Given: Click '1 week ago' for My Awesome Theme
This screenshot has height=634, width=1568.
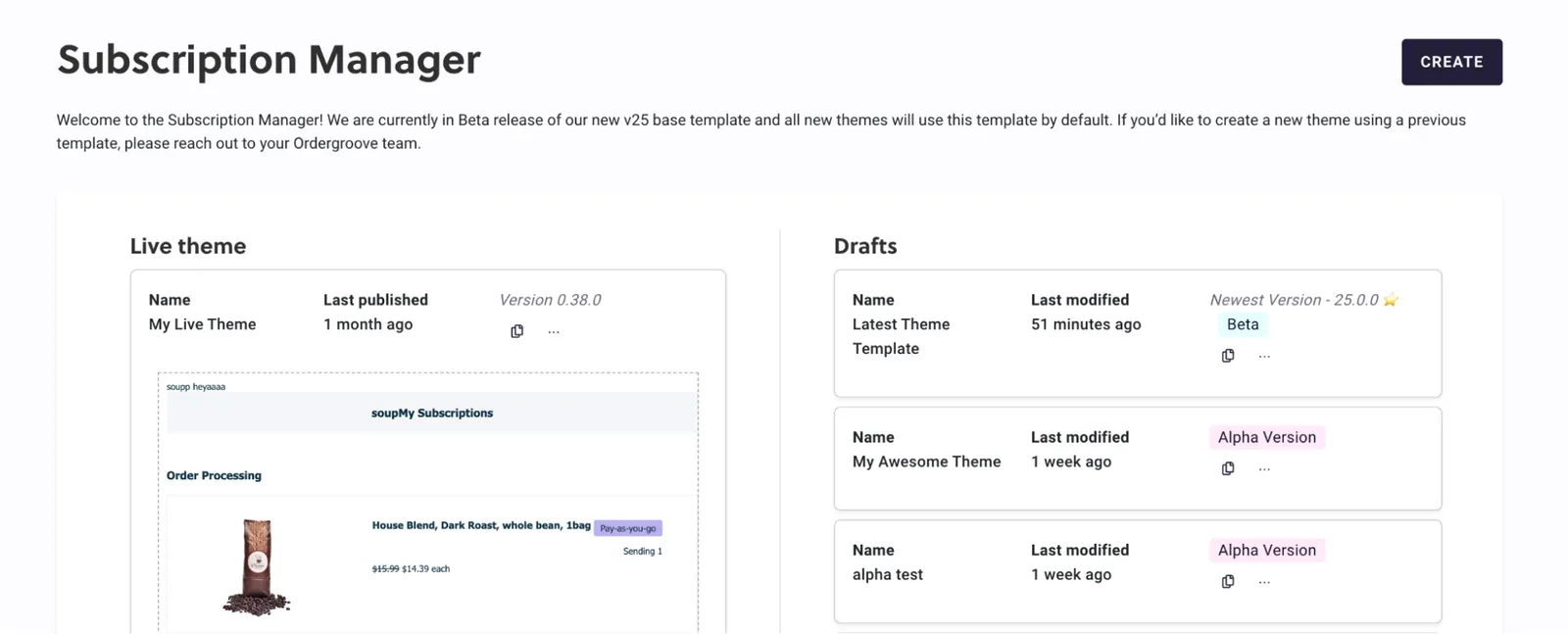Looking at the screenshot, I should coord(1071,462).
